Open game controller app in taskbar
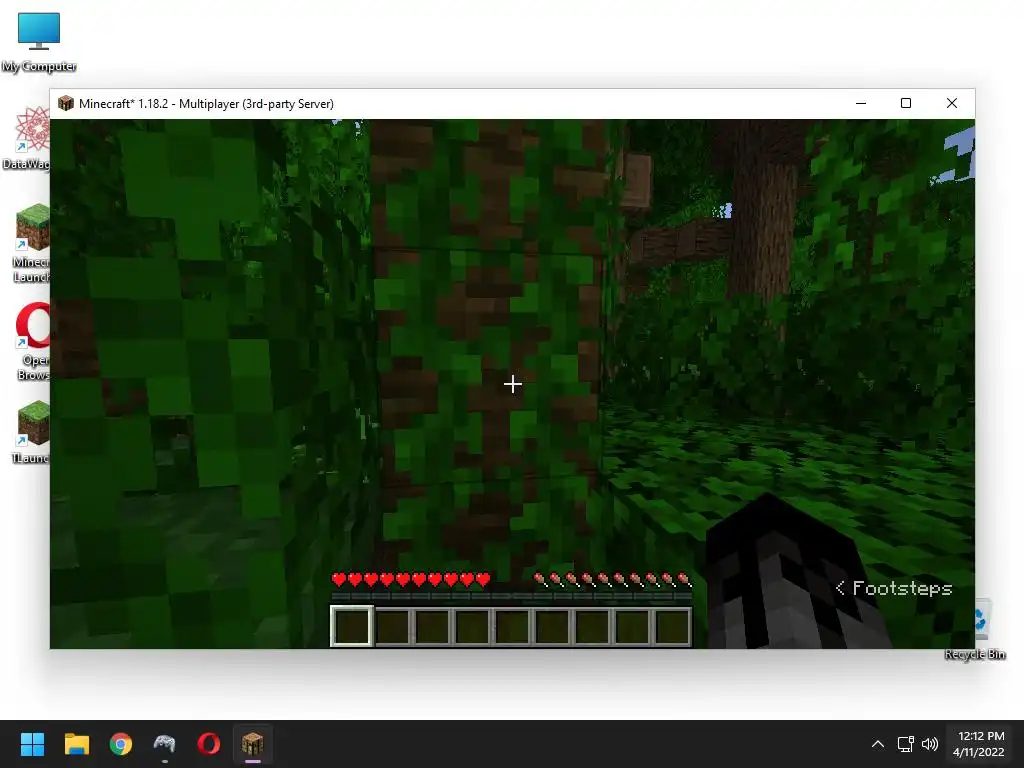 (x=165, y=744)
